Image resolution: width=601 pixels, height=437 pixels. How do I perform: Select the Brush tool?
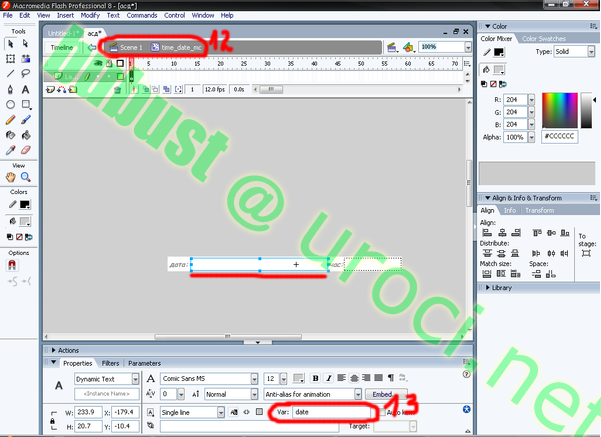click(25, 120)
